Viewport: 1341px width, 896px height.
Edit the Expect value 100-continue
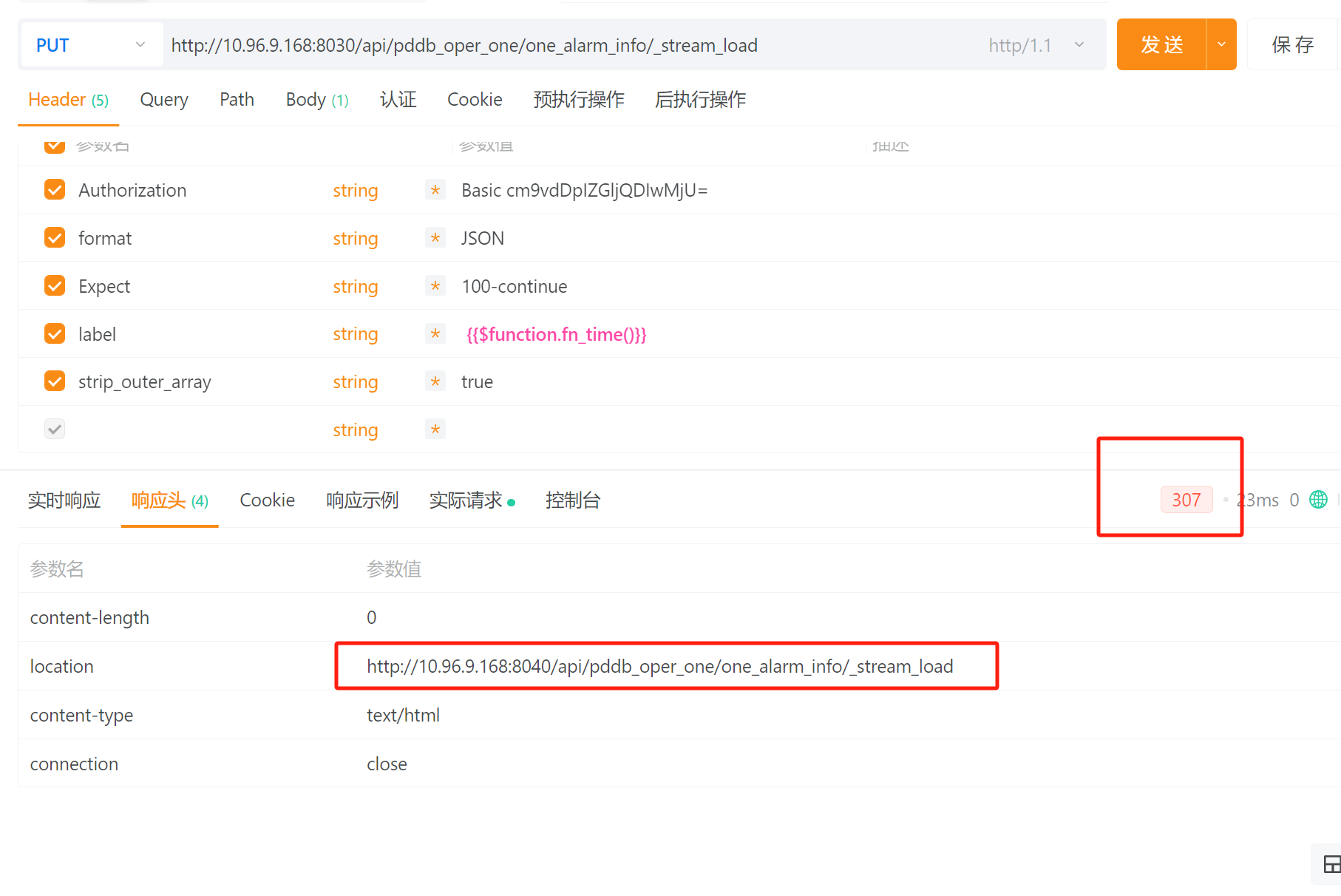515,287
